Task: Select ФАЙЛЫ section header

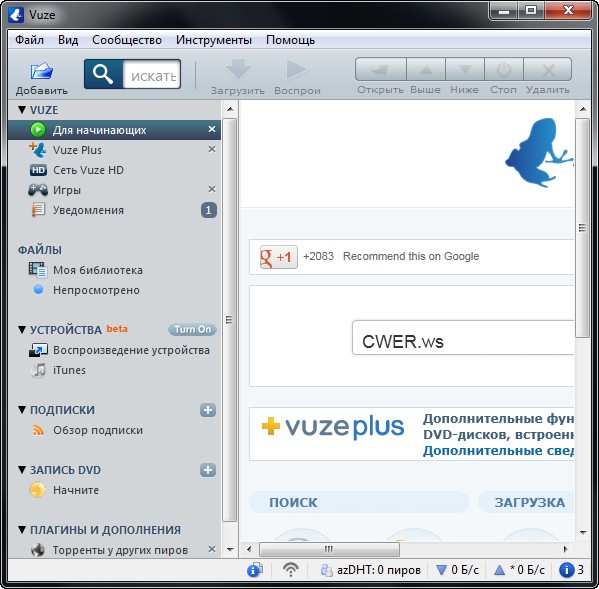Action: click(x=40, y=250)
